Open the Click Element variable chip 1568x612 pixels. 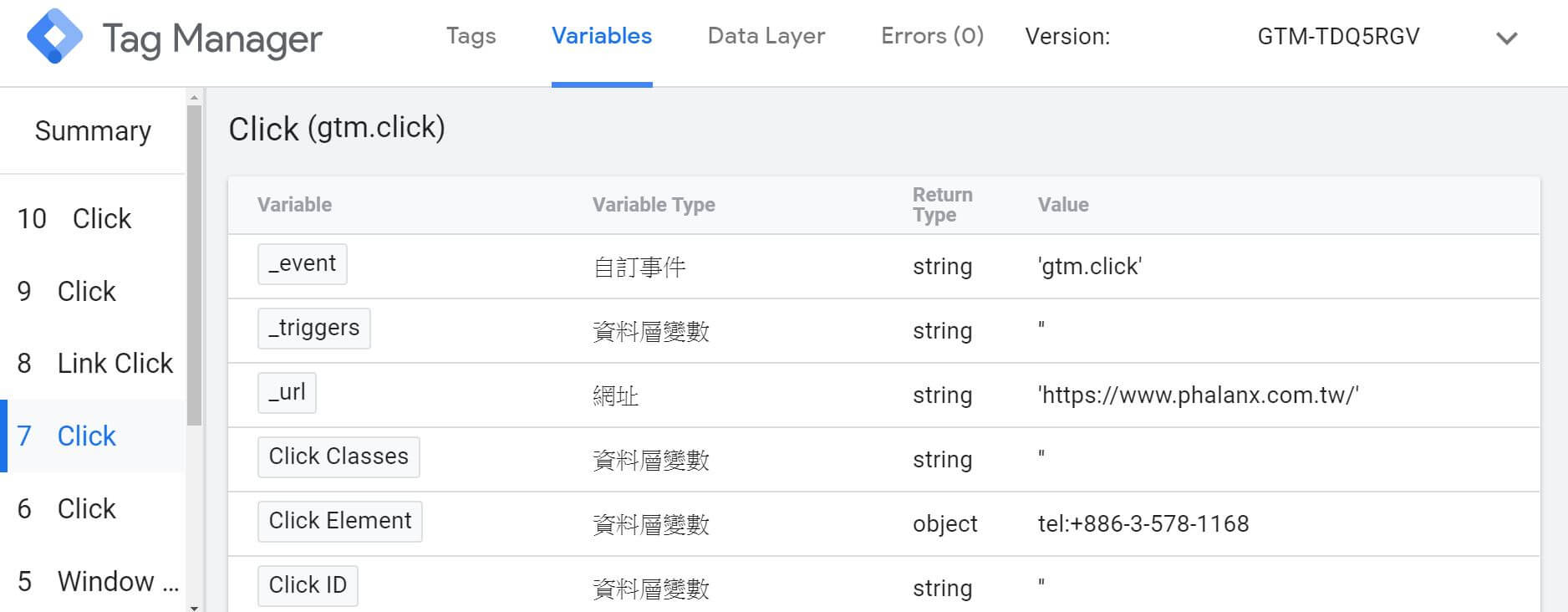click(x=339, y=522)
